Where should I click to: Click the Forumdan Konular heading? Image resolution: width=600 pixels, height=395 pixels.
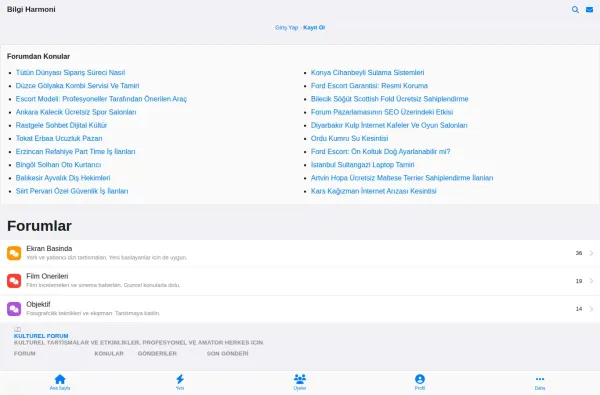pyautogui.click(x=38, y=56)
